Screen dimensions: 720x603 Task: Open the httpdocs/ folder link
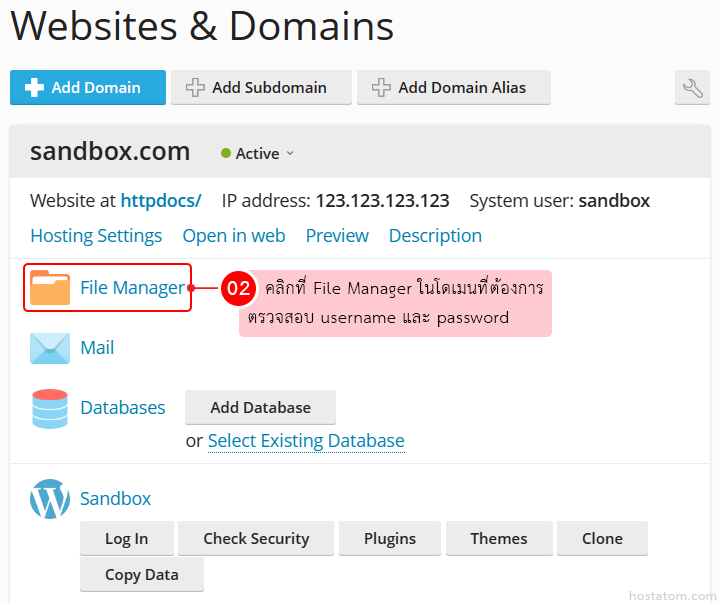(160, 200)
